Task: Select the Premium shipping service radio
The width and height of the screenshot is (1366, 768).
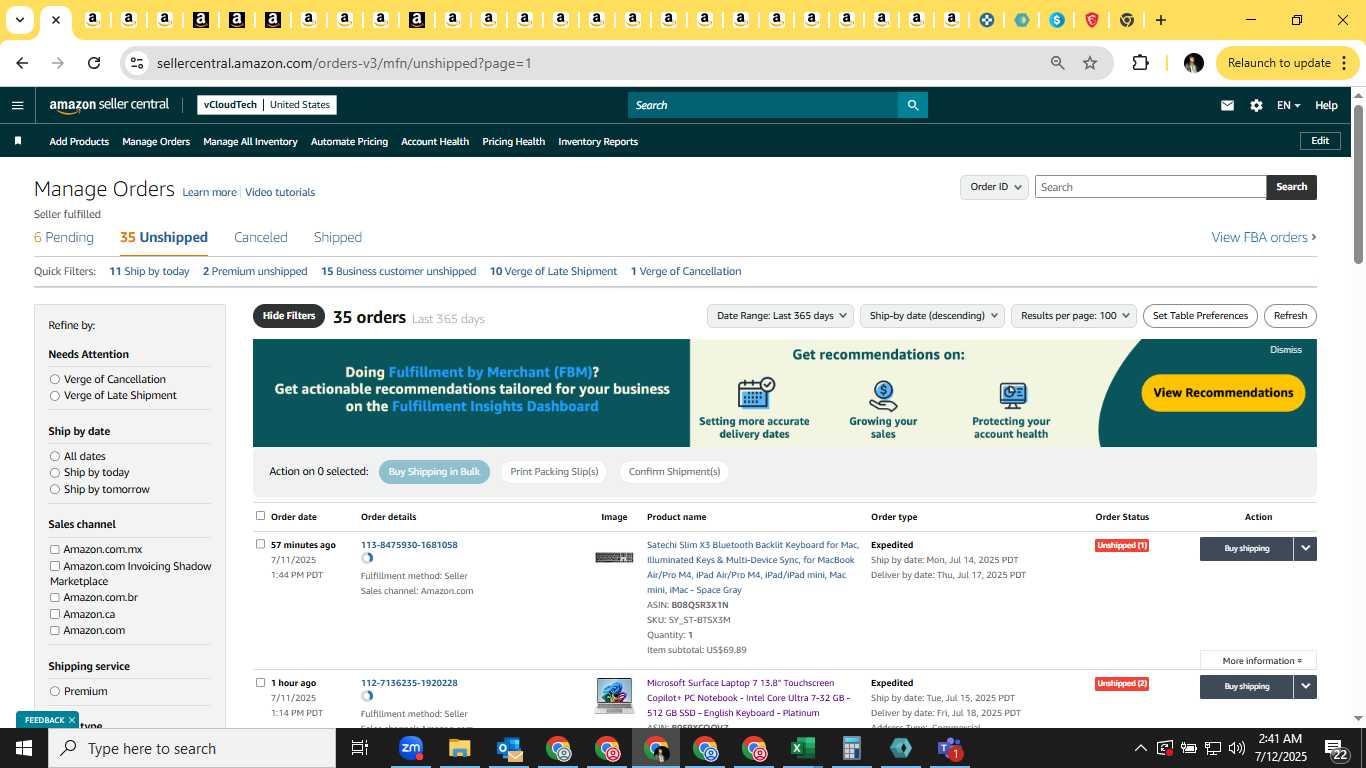Action: (x=55, y=691)
